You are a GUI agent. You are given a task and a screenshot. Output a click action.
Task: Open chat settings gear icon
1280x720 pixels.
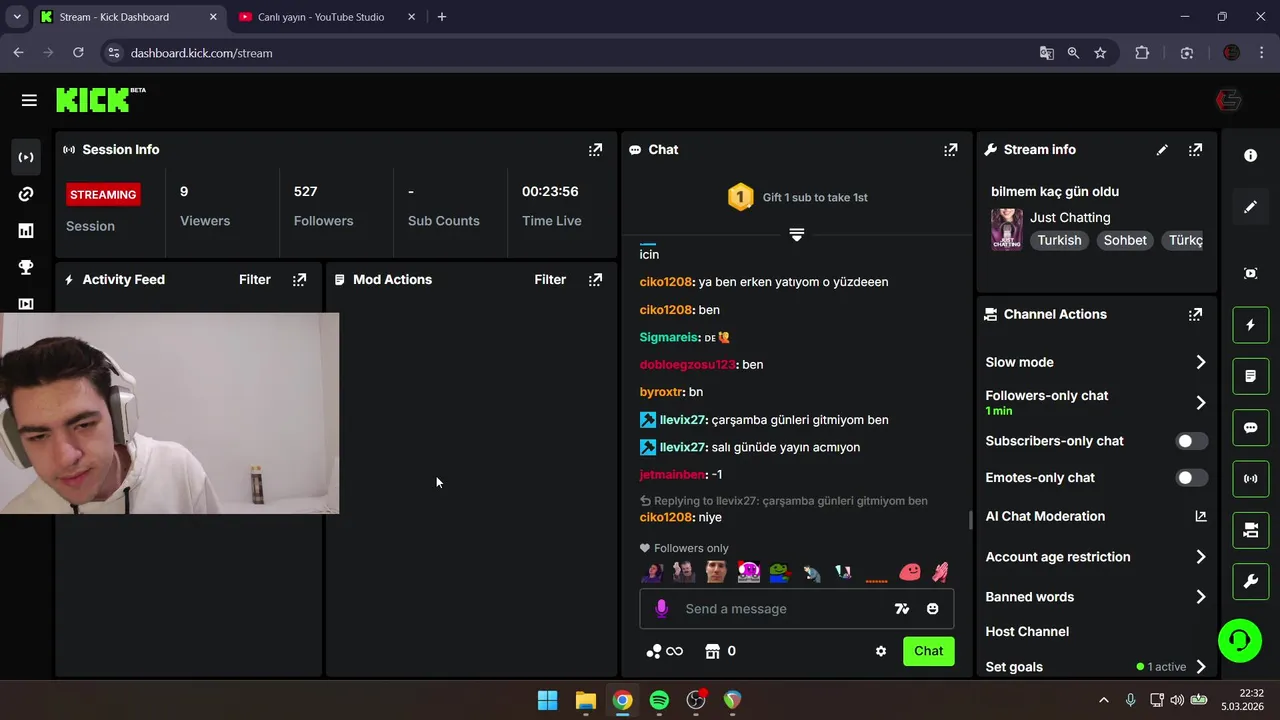[x=881, y=651]
